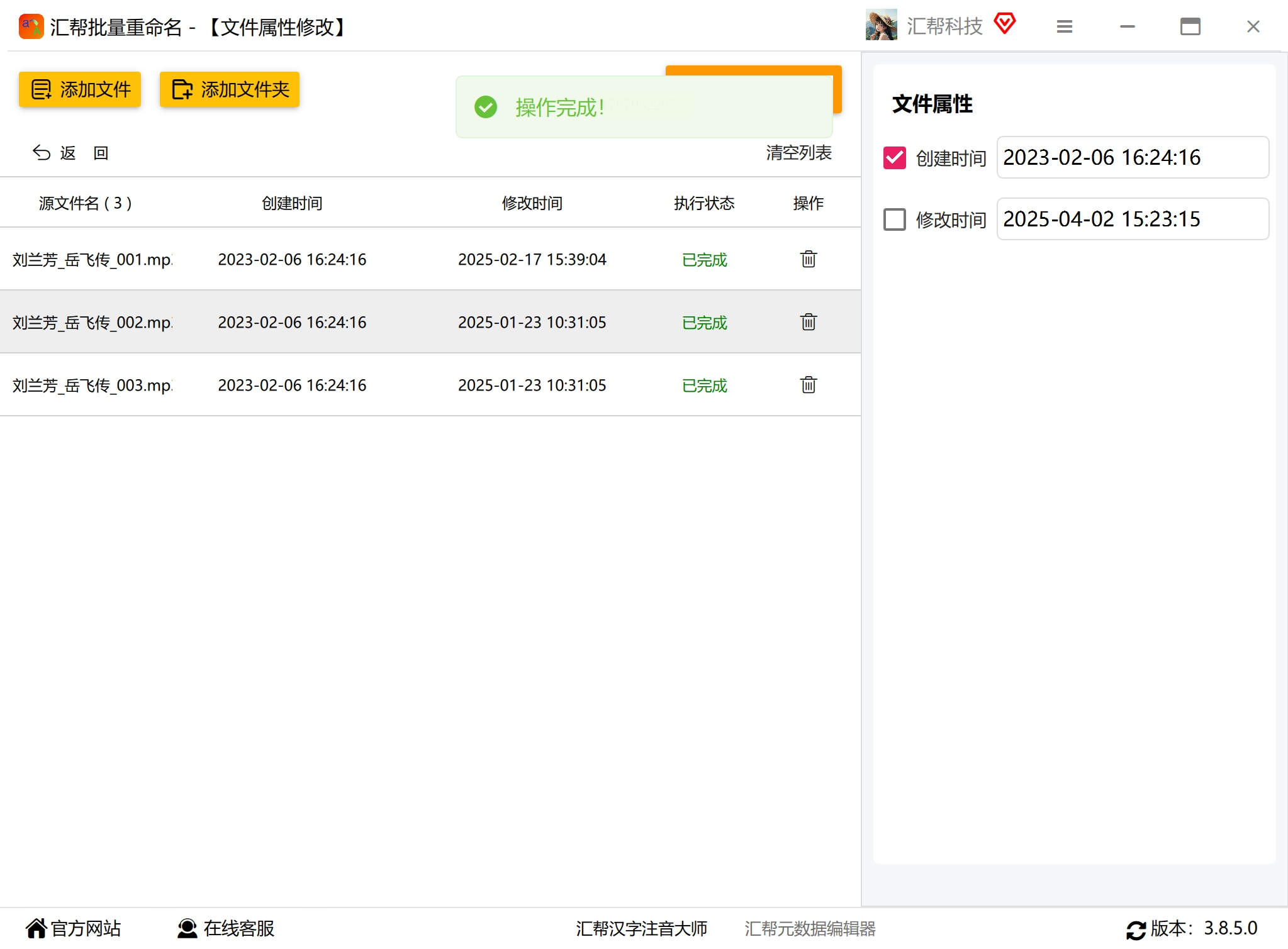Clear the list with 清空列表
This screenshot has height=949, width=1288.
click(x=798, y=153)
